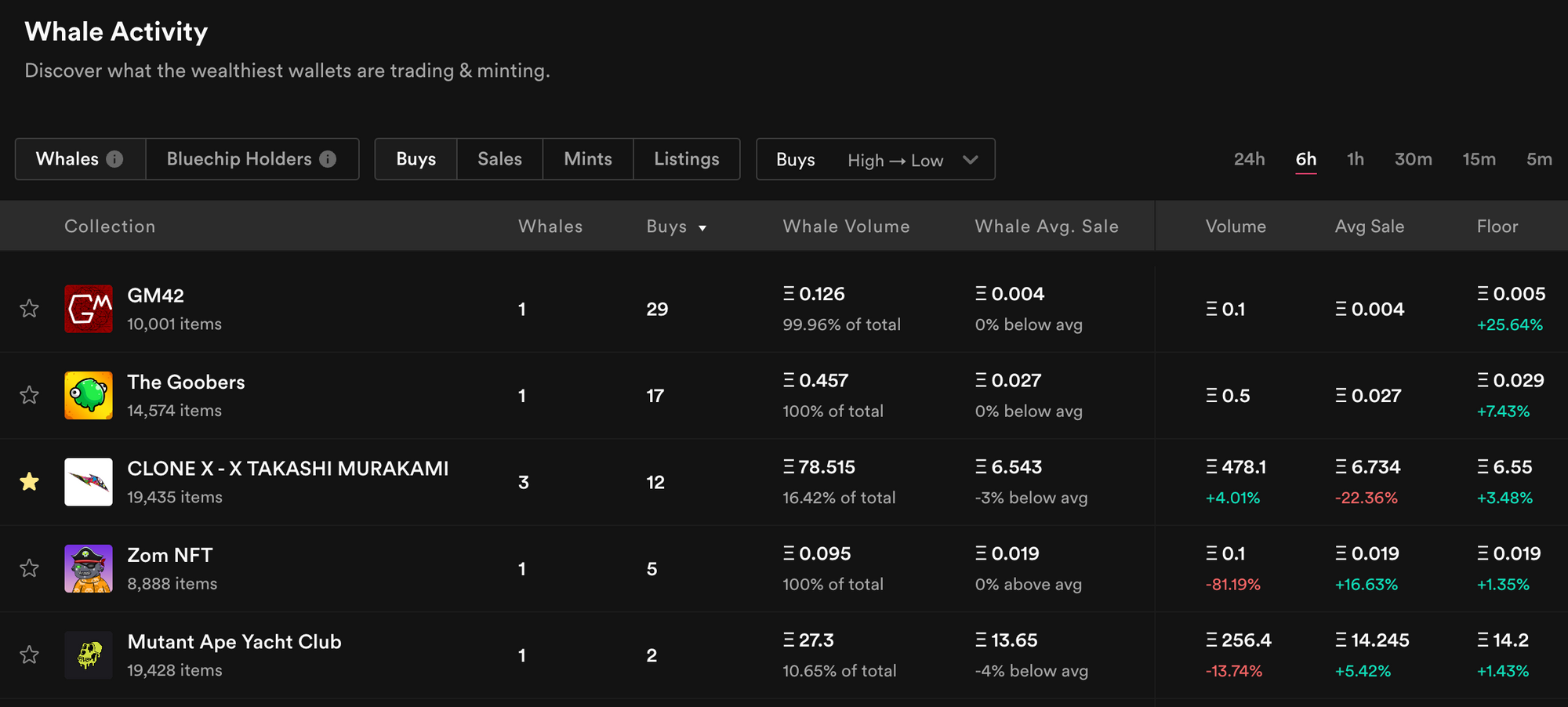Screen dimensions: 1568x707
Task: Switch to the Mints activity tab
Action: tap(588, 159)
